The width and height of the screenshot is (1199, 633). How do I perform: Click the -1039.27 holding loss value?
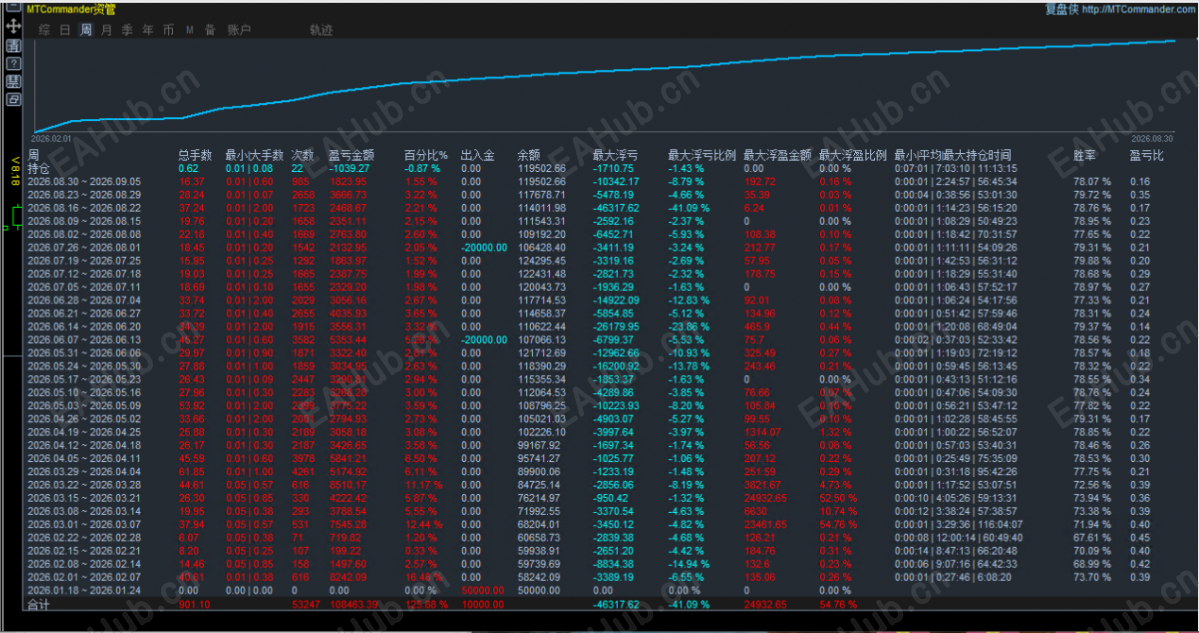[349, 168]
